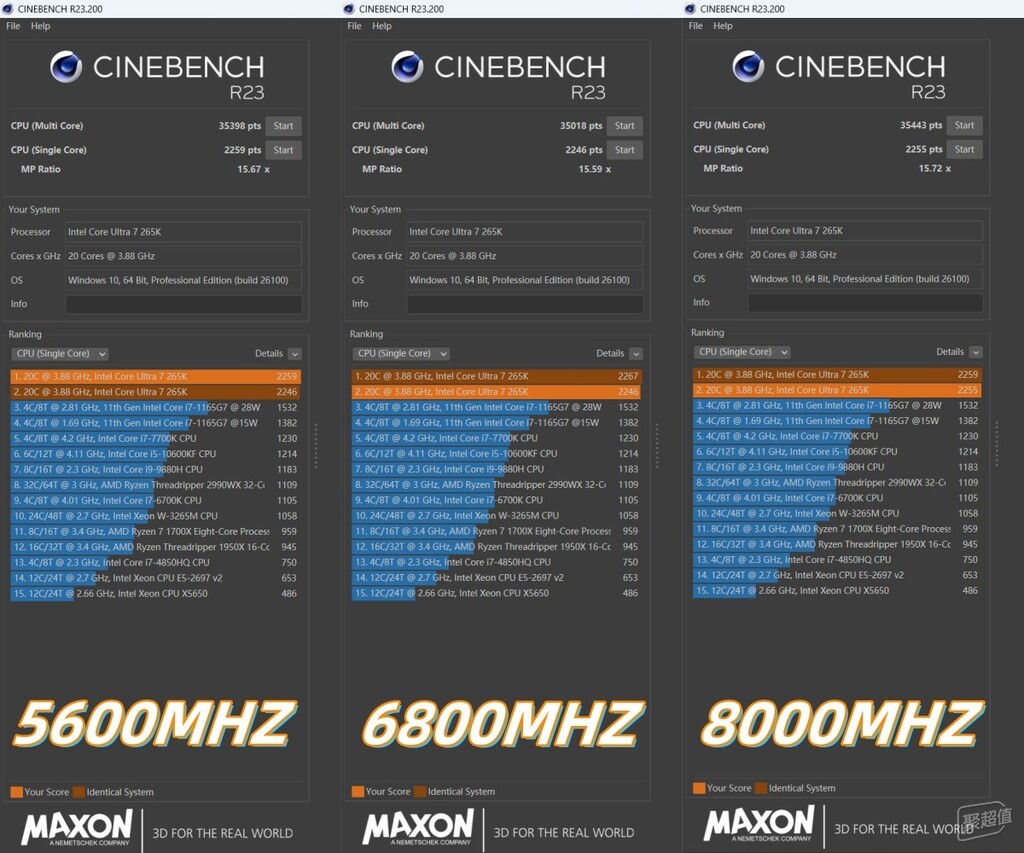Select the rank 2 row scoring 2246, left window
This screenshot has width=1024, height=853.
coord(155,392)
